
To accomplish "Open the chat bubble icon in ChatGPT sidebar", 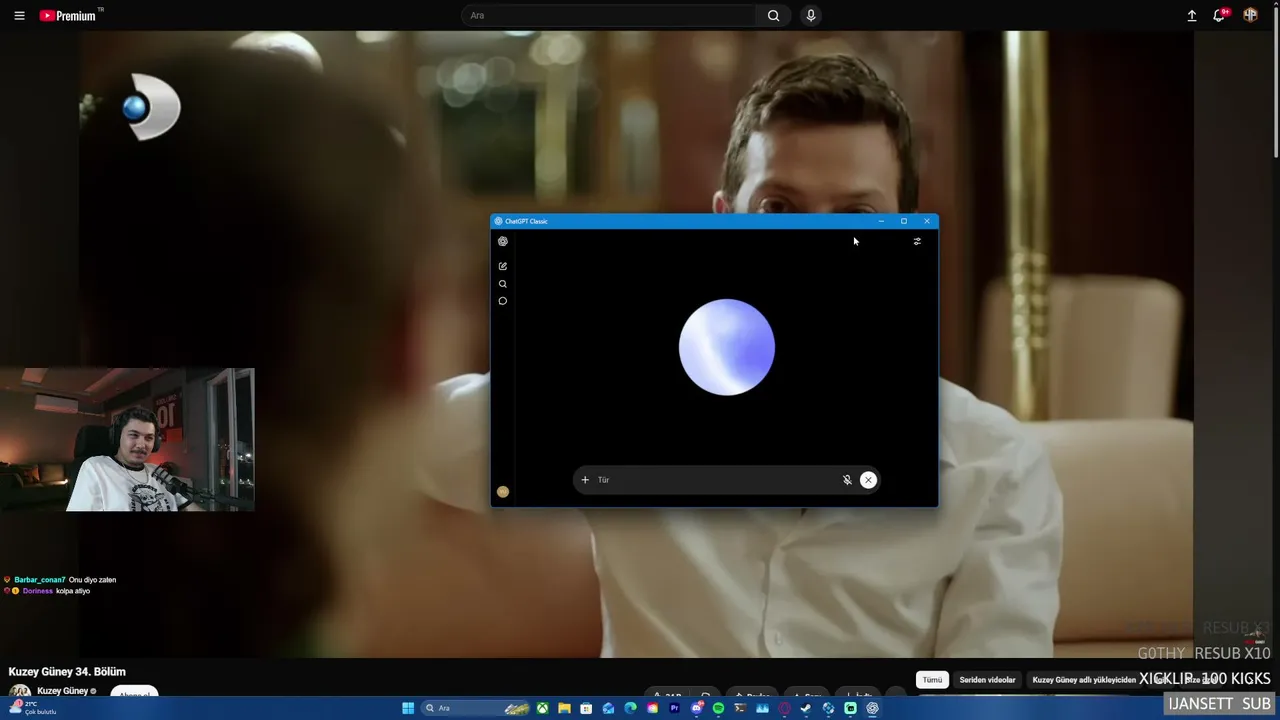I will pos(503,301).
